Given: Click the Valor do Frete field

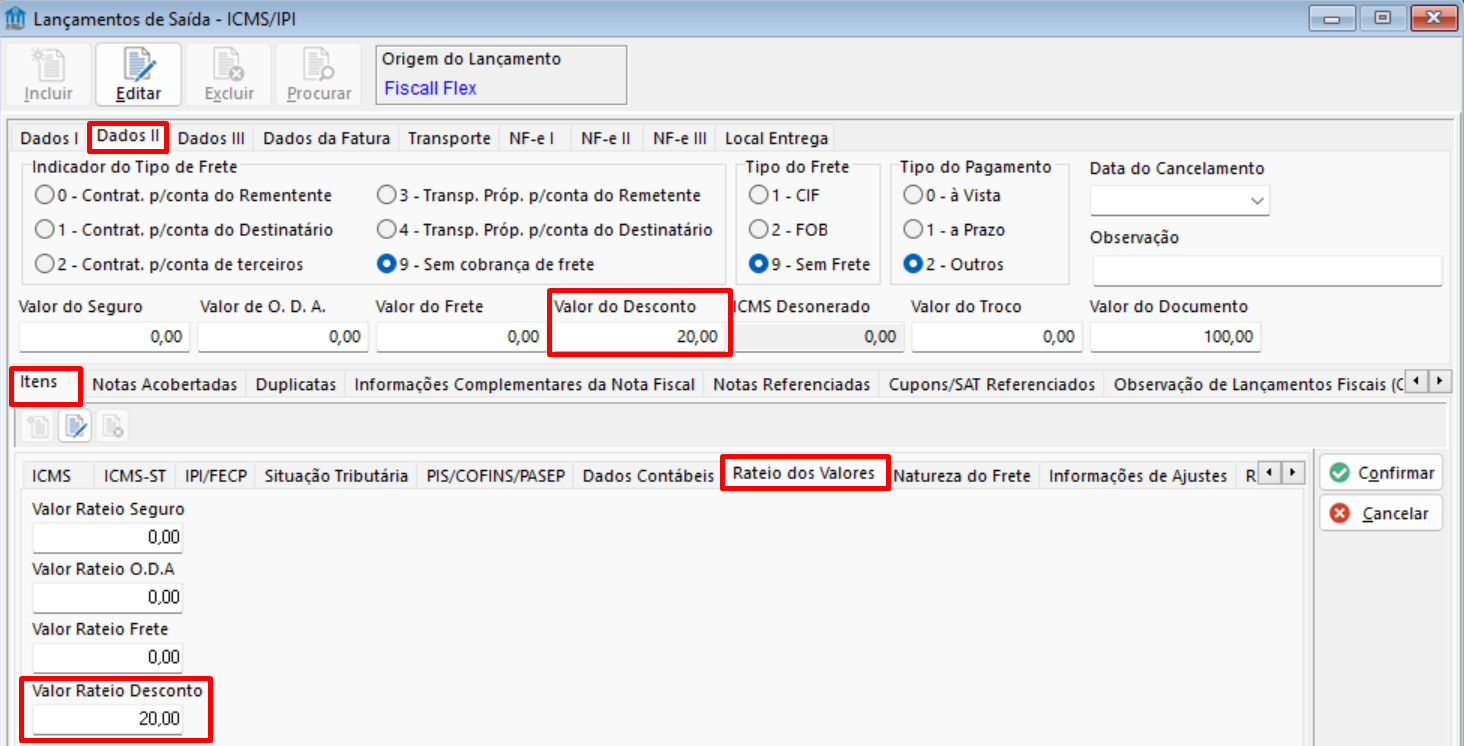Looking at the screenshot, I should 461,337.
